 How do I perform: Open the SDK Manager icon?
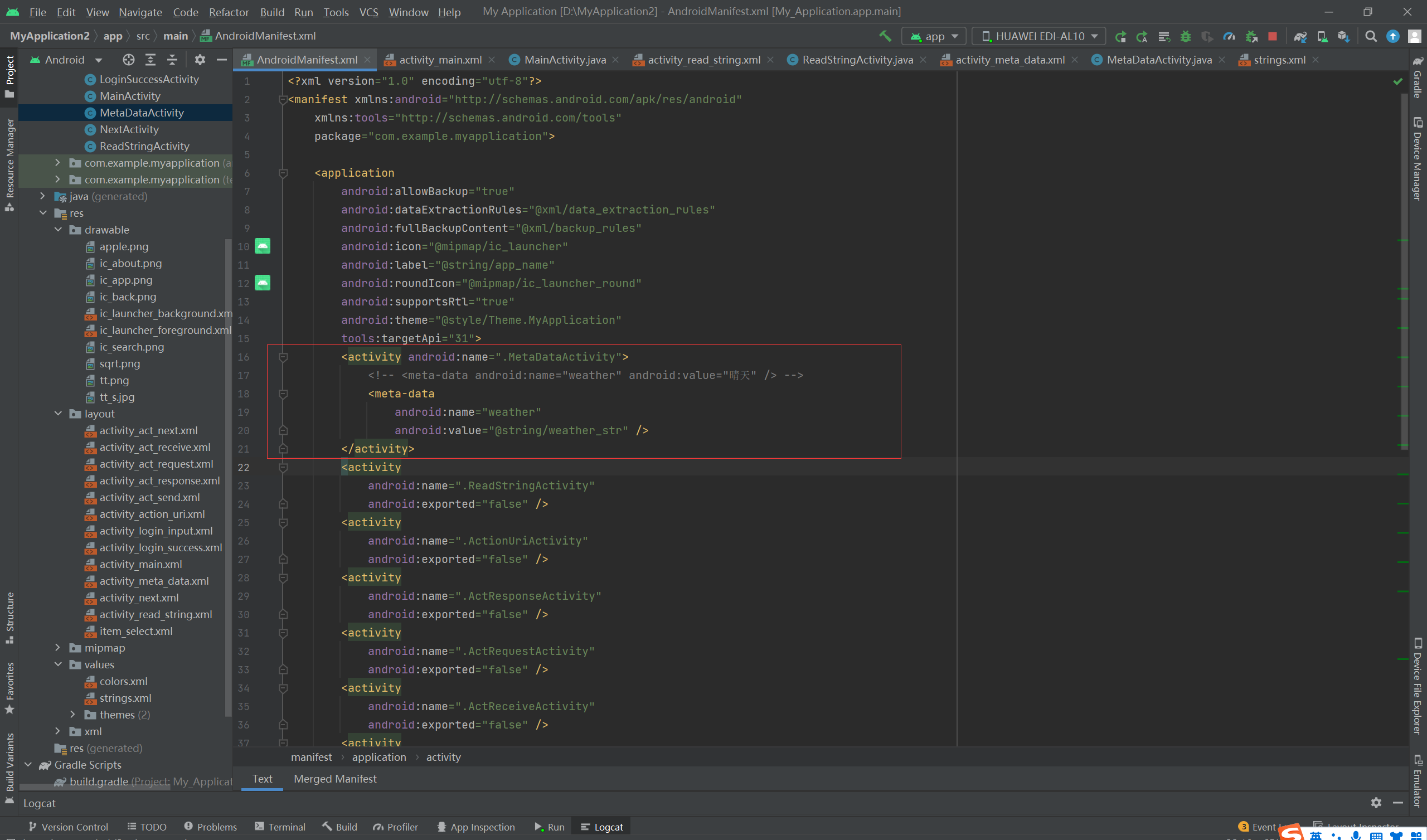click(x=1343, y=36)
